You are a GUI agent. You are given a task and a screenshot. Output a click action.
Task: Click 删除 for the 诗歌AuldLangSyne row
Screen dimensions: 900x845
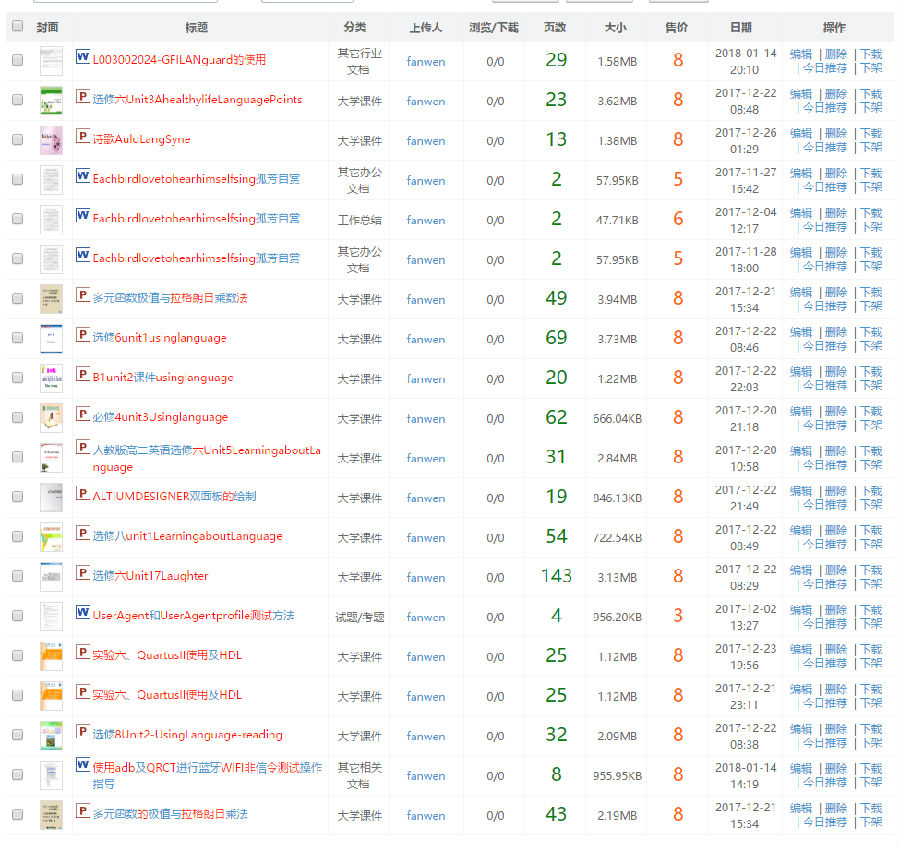tap(836, 133)
